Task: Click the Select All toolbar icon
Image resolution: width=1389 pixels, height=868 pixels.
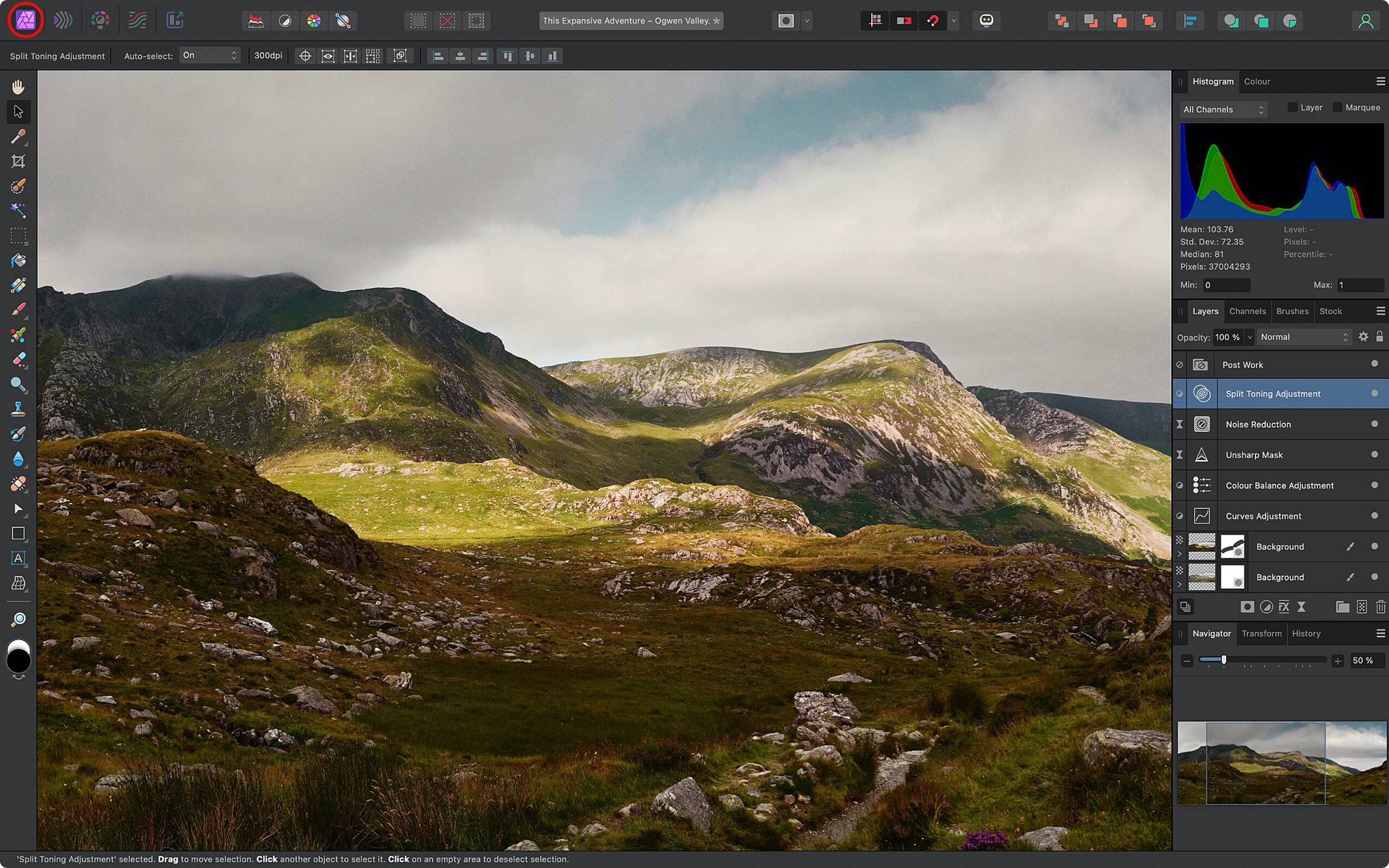Action: click(x=418, y=21)
